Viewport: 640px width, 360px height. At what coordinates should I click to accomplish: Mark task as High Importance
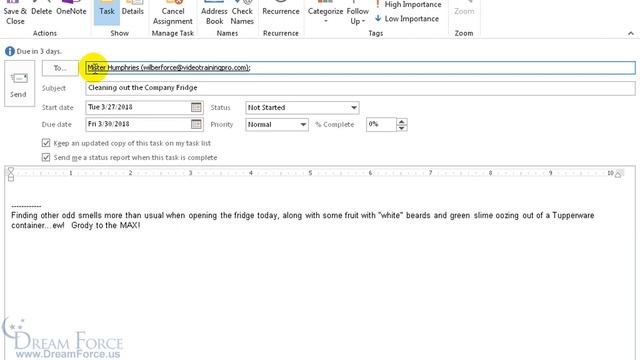click(408, 4)
